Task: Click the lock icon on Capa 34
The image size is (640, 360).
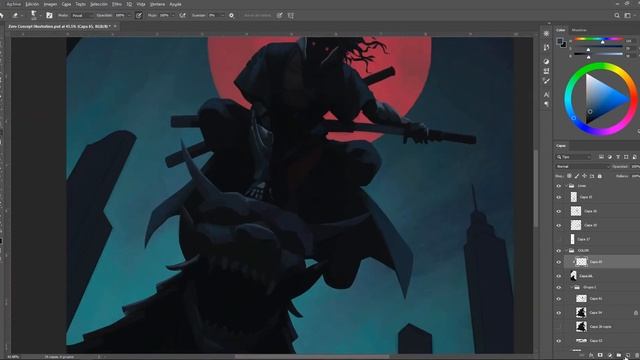Action: pos(636,313)
